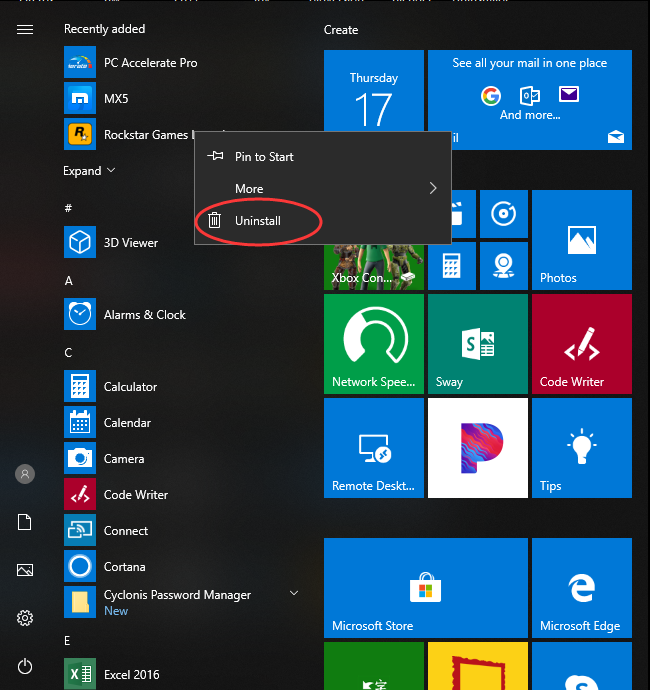This screenshot has height=690, width=650.
Task: Open the Photos tile
Action: 582,240
